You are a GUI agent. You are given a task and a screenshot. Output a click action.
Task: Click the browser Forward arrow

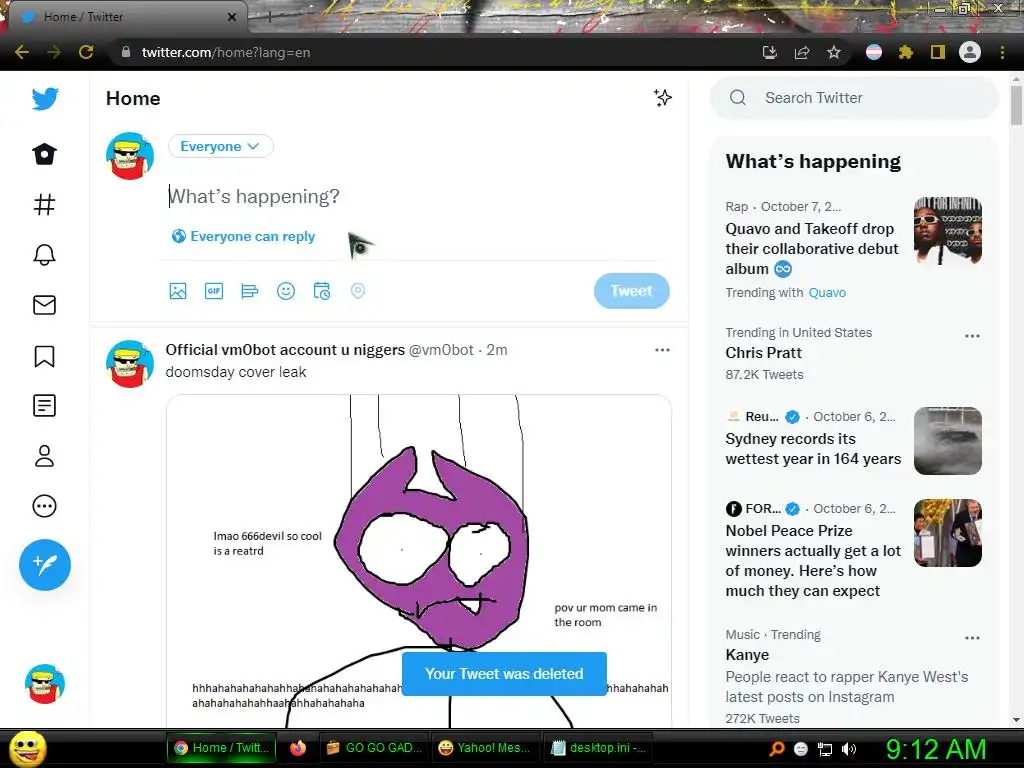point(54,52)
